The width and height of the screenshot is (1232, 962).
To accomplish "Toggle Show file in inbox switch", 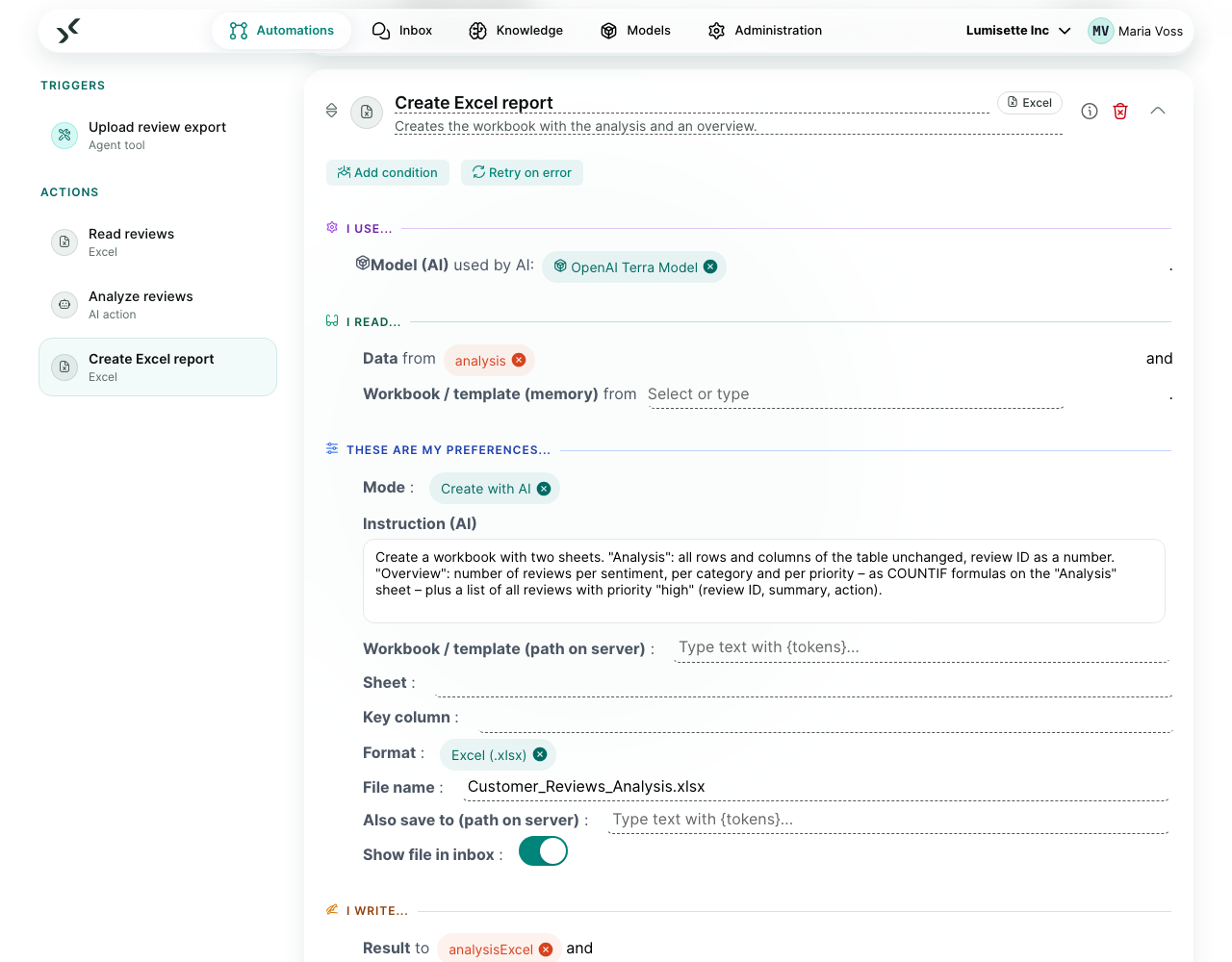I will tap(543, 851).
